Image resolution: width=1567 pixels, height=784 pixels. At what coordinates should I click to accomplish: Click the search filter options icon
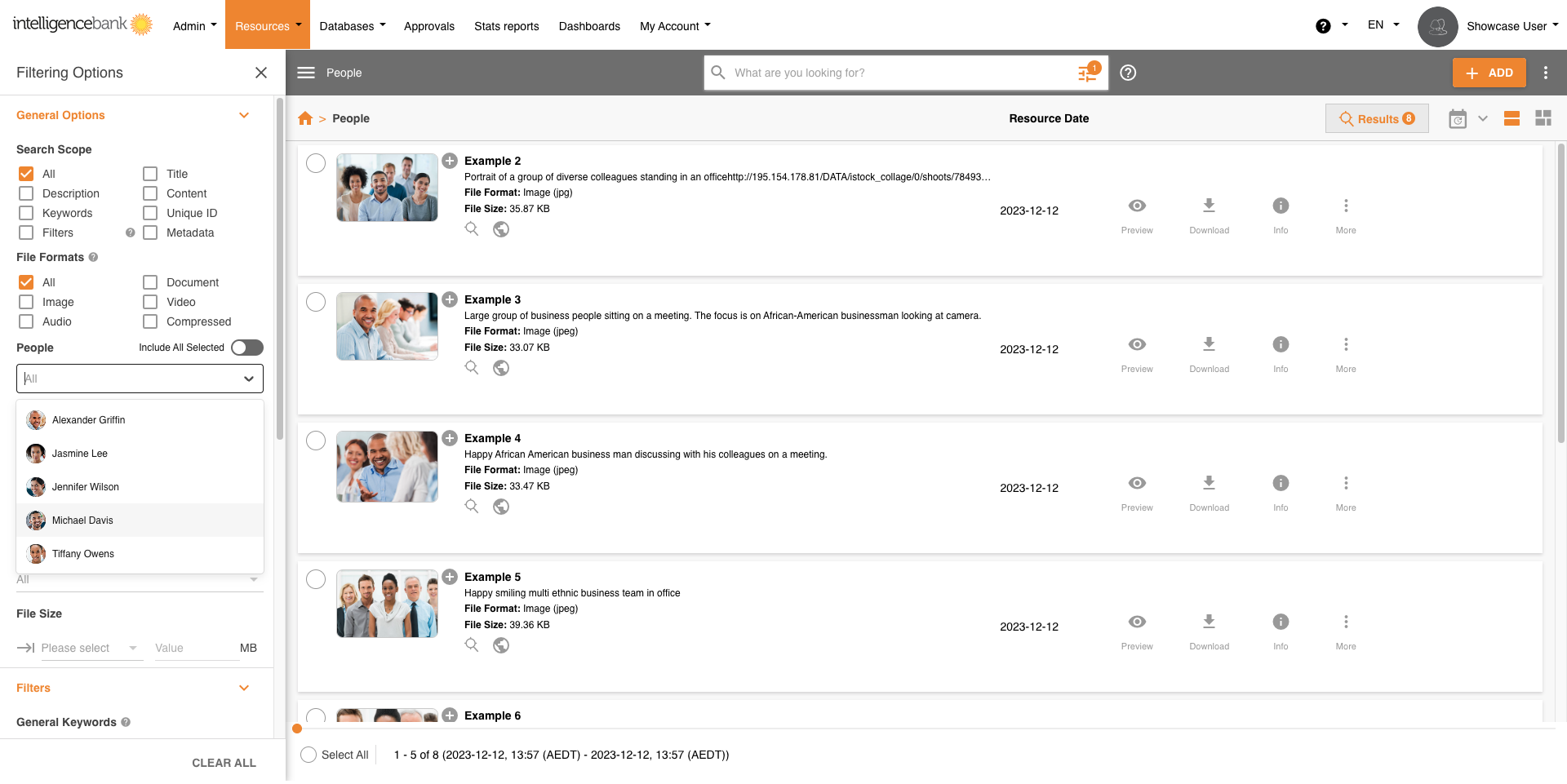click(x=1088, y=73)
